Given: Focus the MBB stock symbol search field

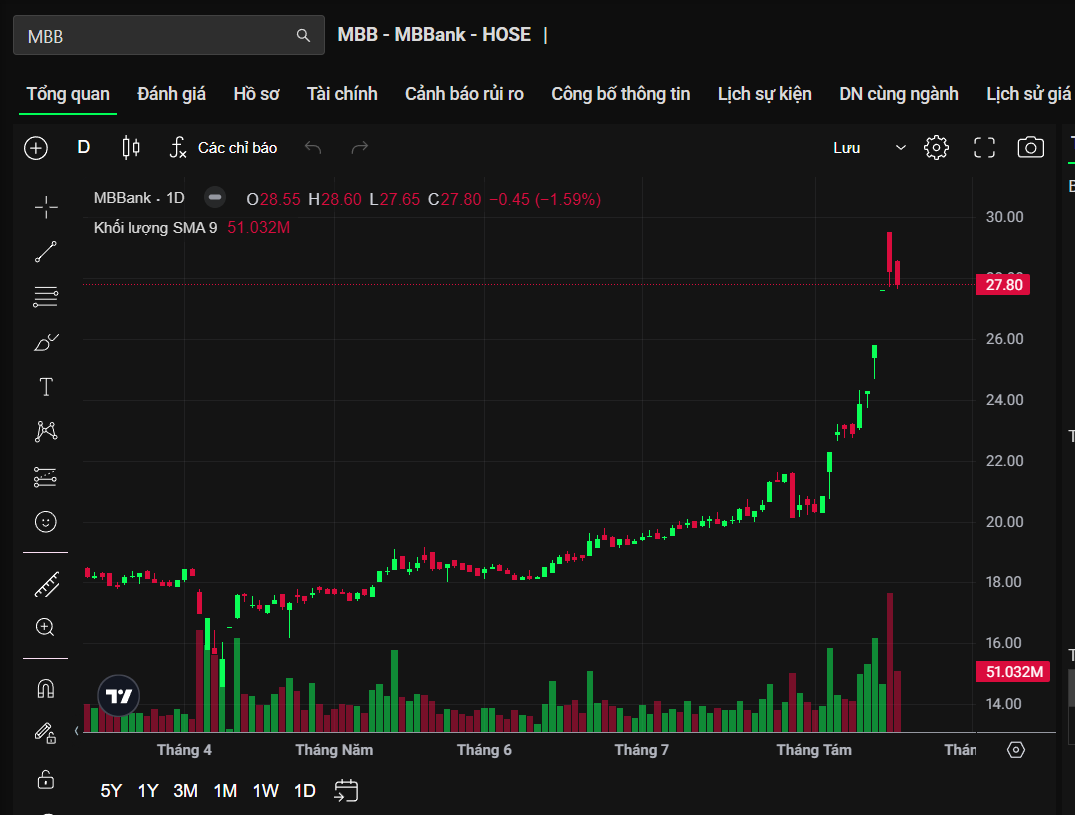Looking at the screenshot, I should click(169, 36).
